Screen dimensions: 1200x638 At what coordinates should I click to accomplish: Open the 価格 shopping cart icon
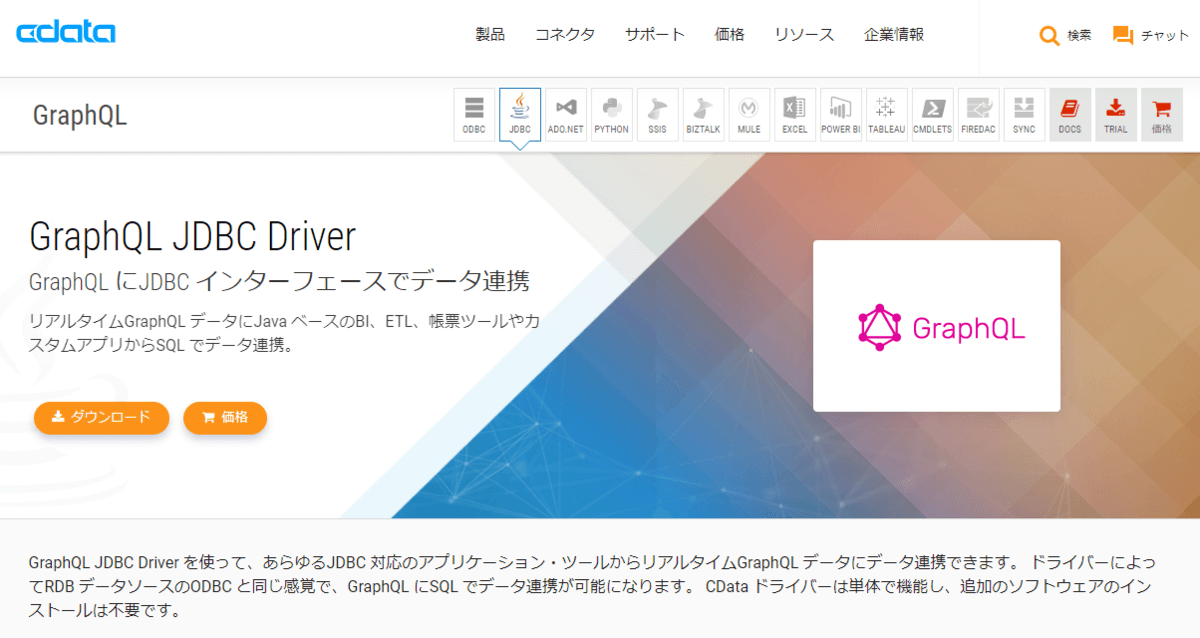click(x=1162, y=113)
